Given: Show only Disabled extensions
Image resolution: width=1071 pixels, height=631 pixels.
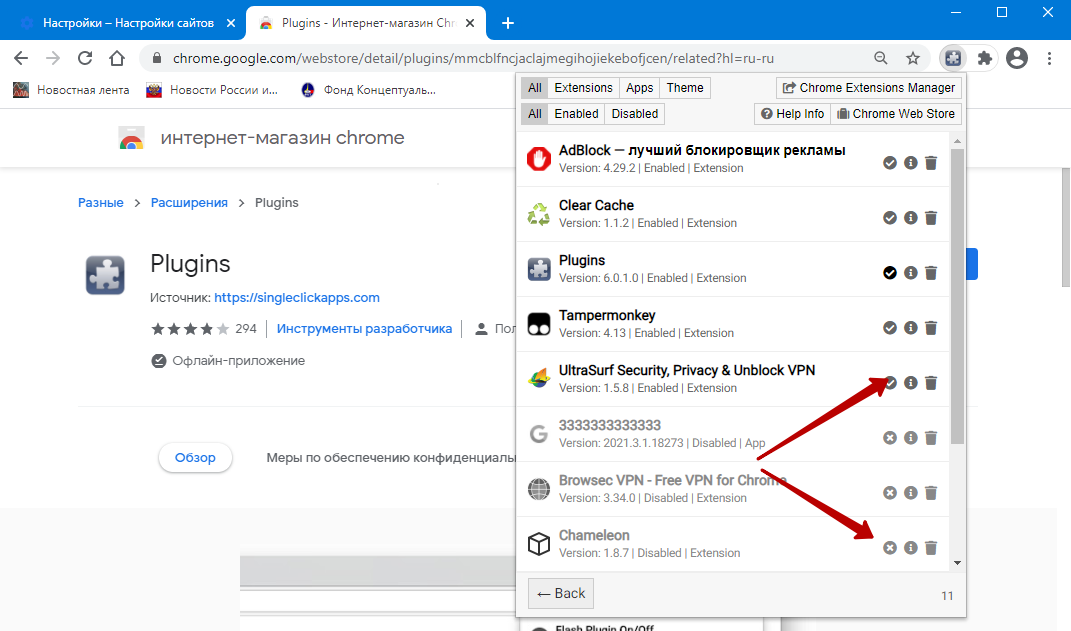Looking at the screenshot, I should tap(634, 114).
